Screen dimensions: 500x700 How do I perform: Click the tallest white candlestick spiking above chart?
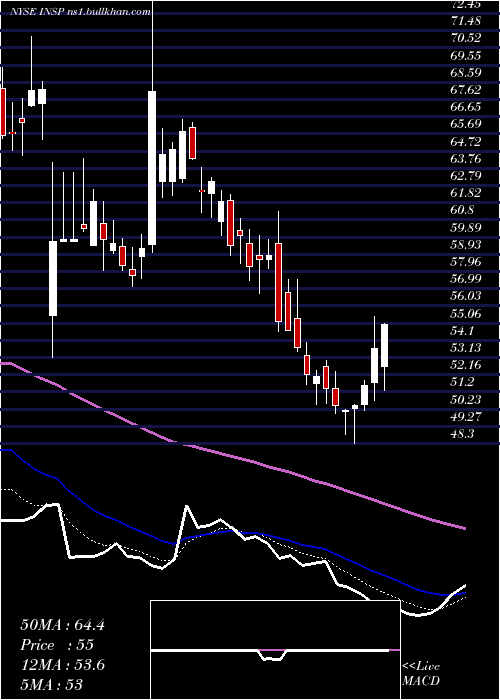click(152, 167)
